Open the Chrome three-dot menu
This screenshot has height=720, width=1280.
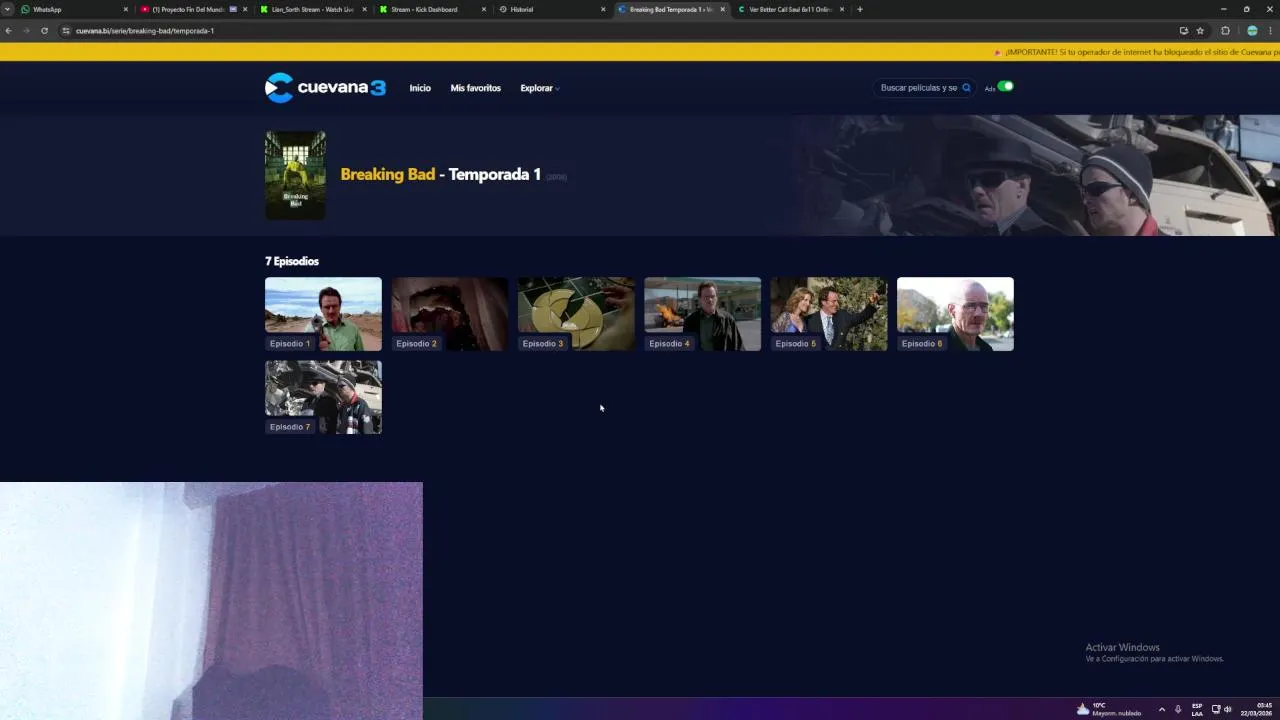pos(1270,30)
